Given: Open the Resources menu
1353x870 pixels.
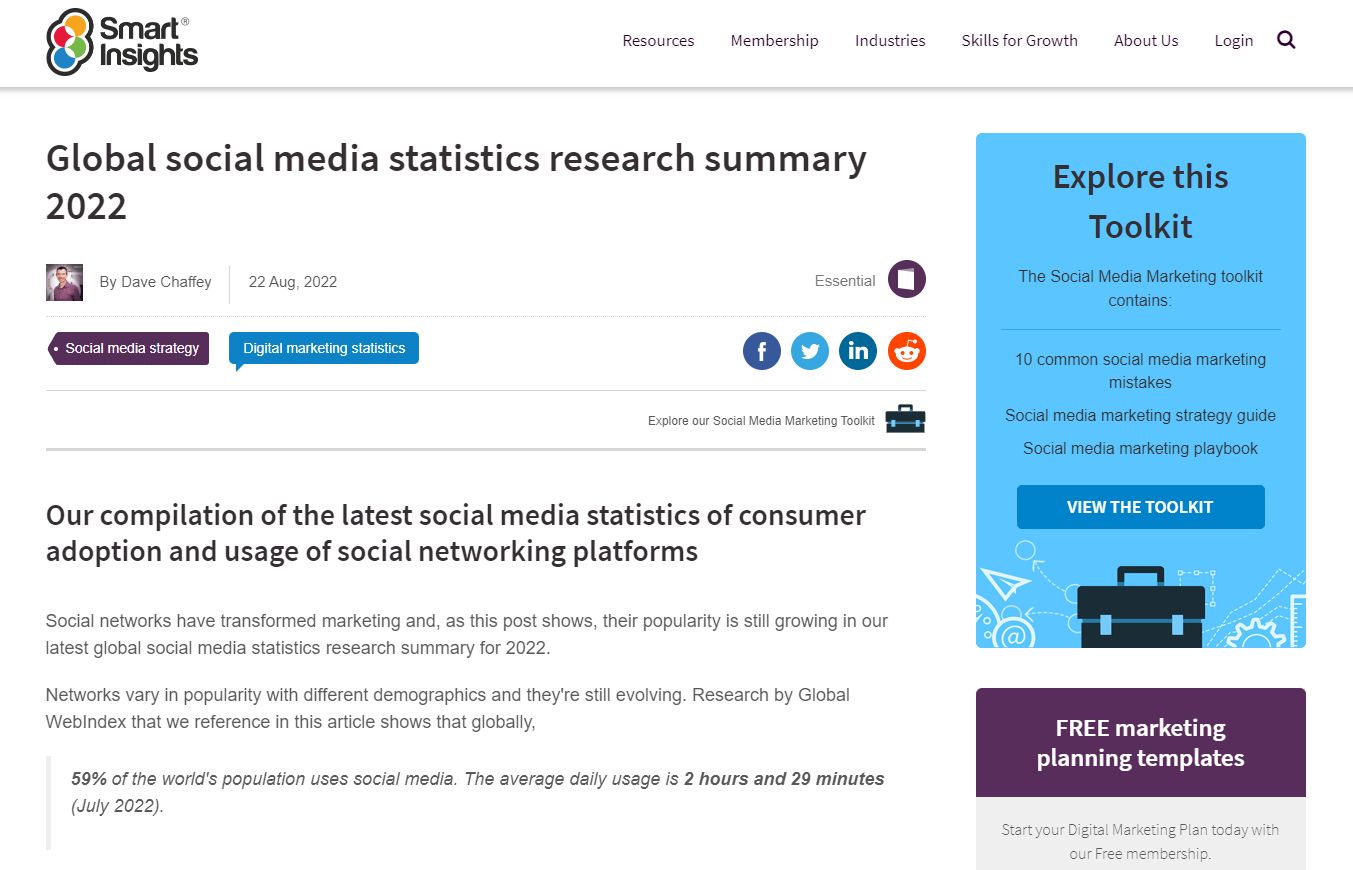Looking at the screenshot, I should [x=658, y=41].
